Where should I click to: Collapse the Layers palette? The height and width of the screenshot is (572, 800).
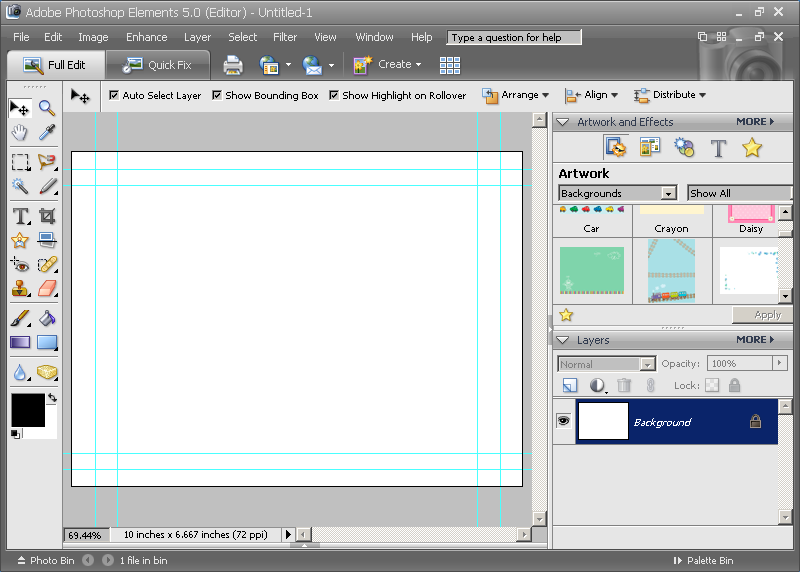pyautogui.click(x=563, y=340)
